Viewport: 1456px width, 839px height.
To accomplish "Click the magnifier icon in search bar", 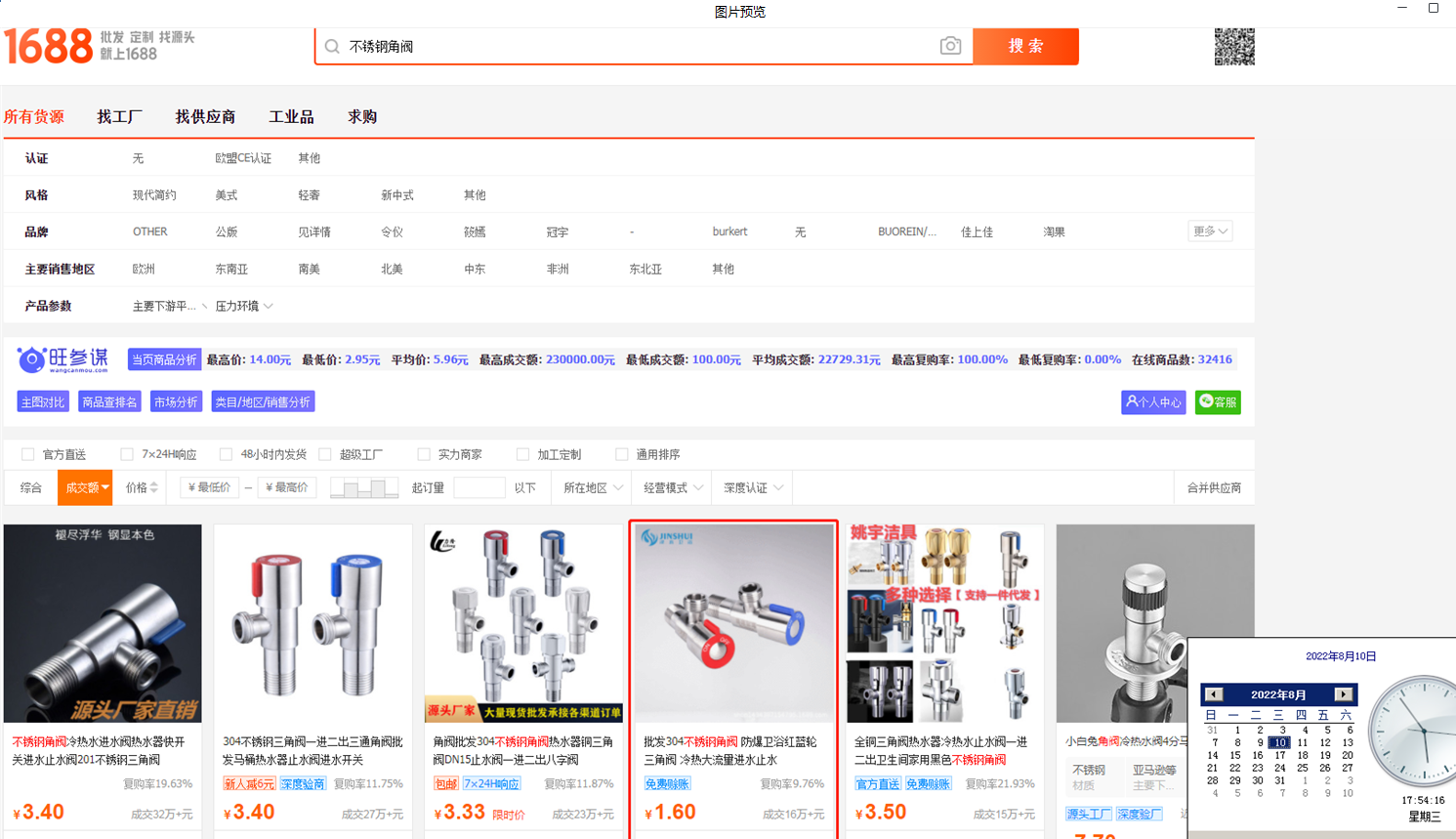I will [332, 47].
